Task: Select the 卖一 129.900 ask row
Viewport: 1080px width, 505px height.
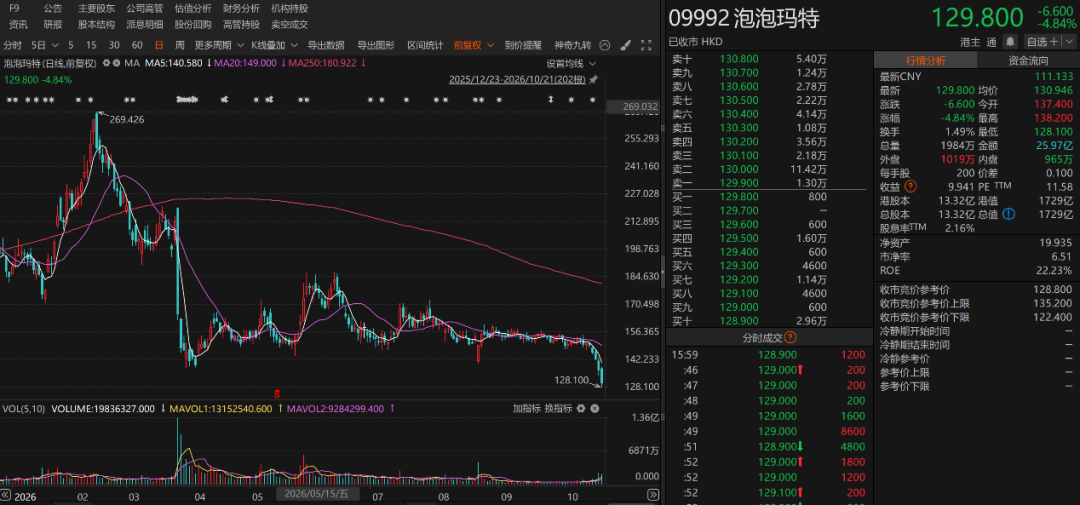Action: pyautogui.click(x=769, y=183)
